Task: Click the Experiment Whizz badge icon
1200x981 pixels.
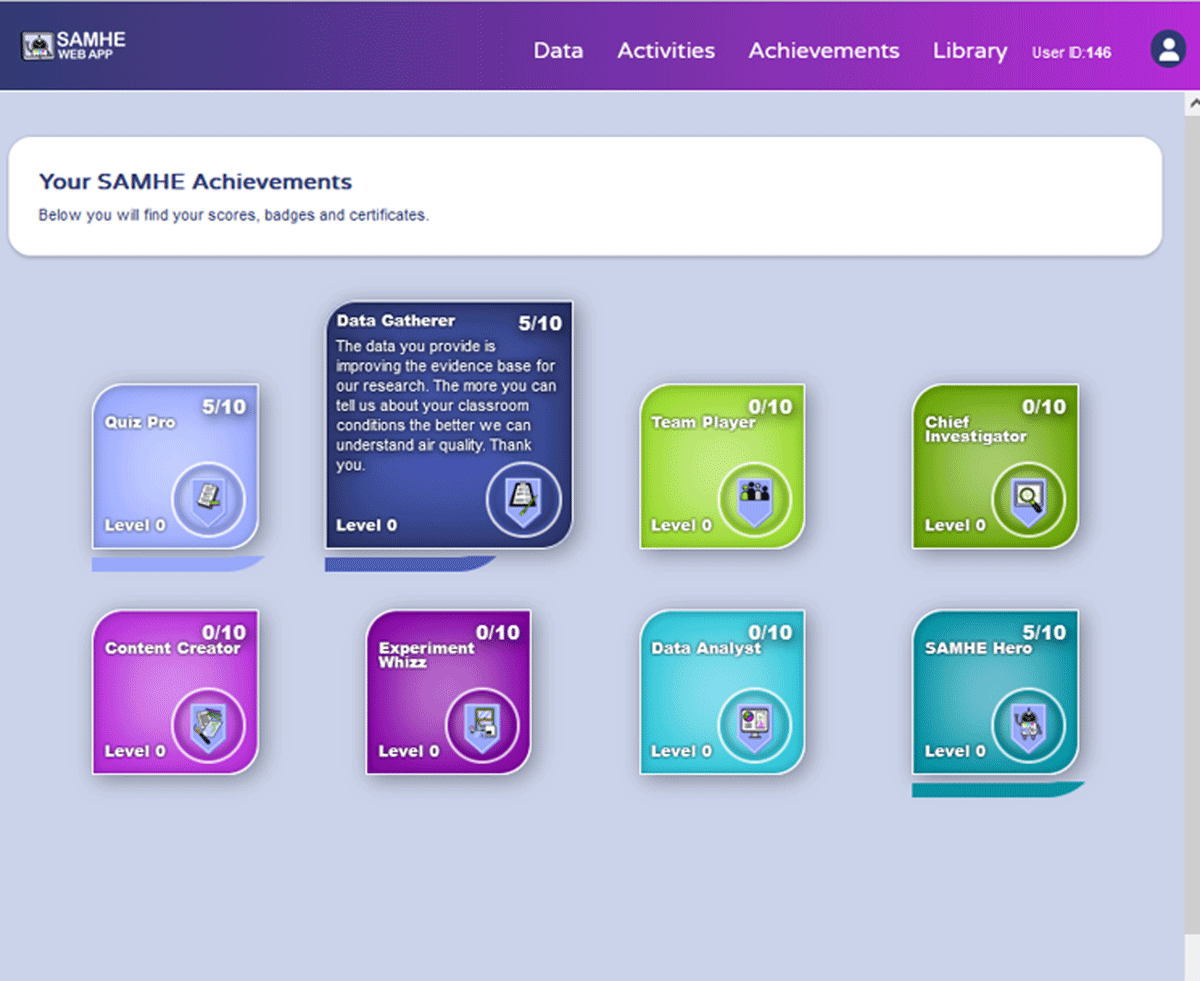Action: click(x=482, y=726)
